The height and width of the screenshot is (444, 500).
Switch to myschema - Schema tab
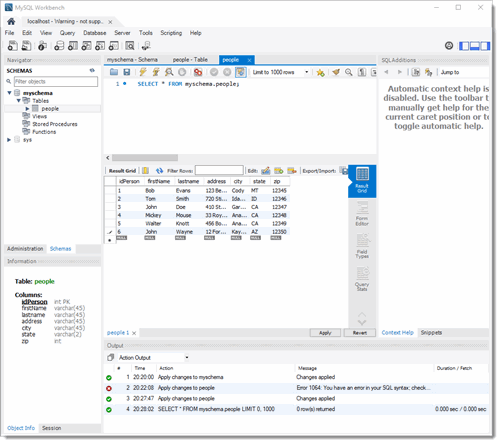132,60
